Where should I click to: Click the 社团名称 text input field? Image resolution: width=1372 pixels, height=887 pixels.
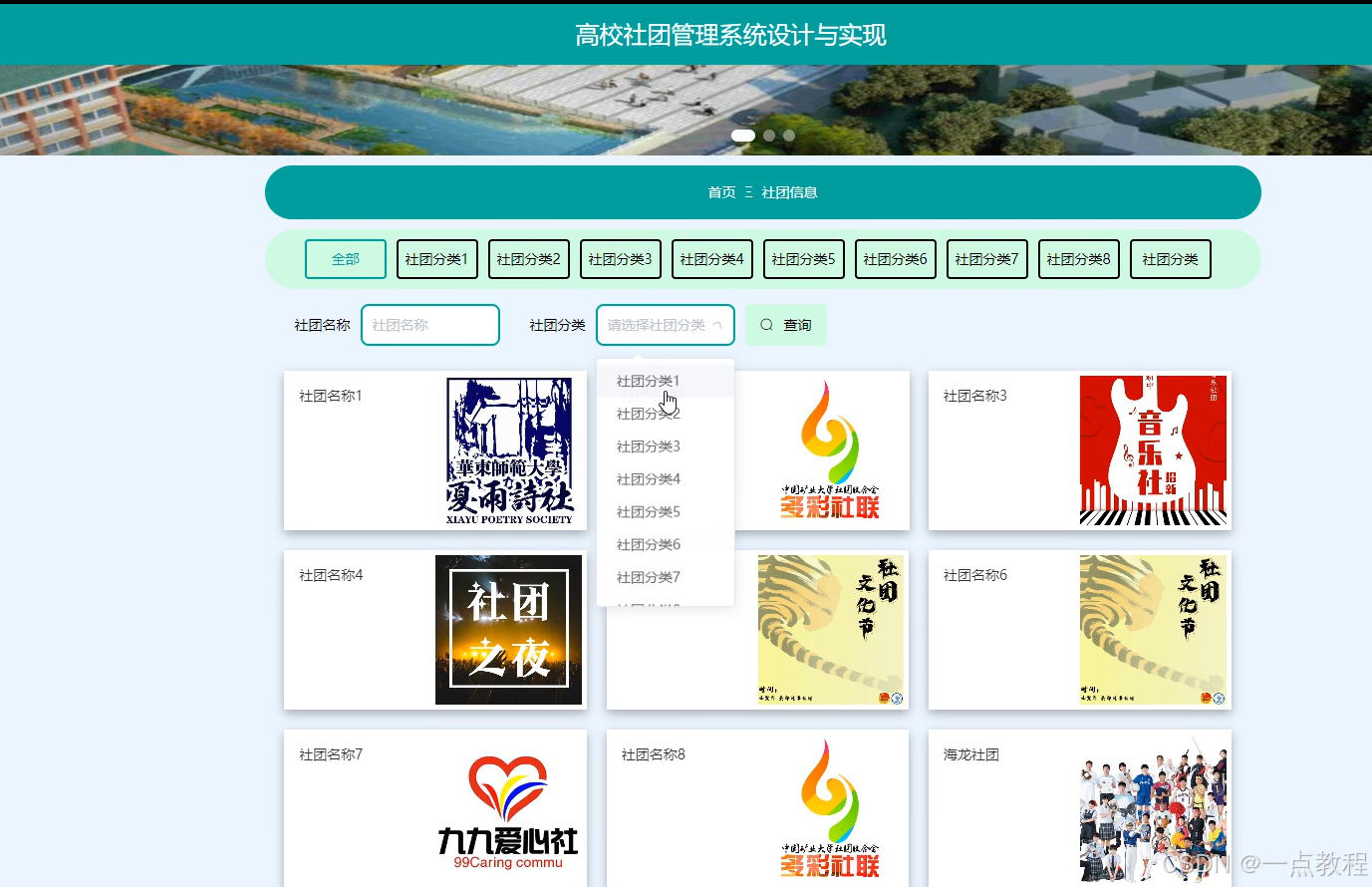[430, 325]
